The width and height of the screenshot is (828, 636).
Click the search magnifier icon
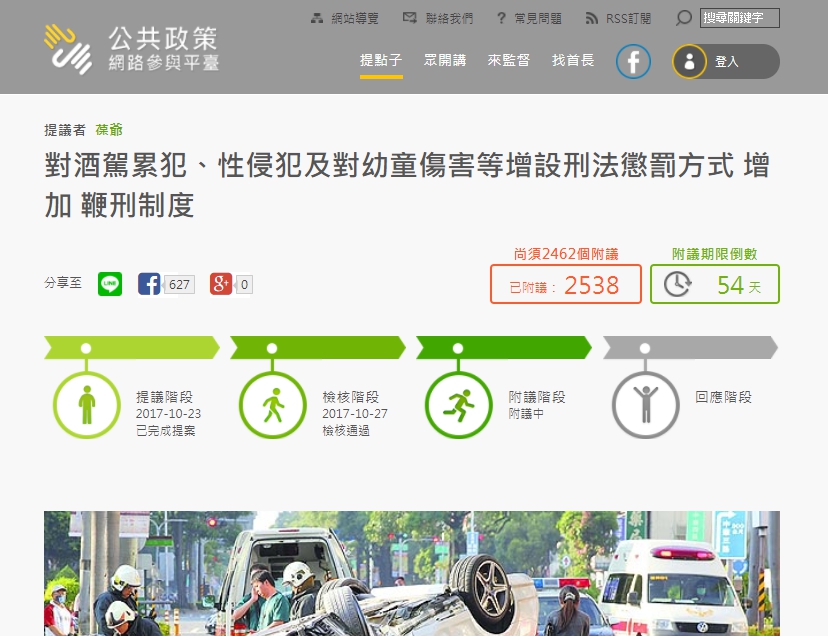(x=684, y=18)
